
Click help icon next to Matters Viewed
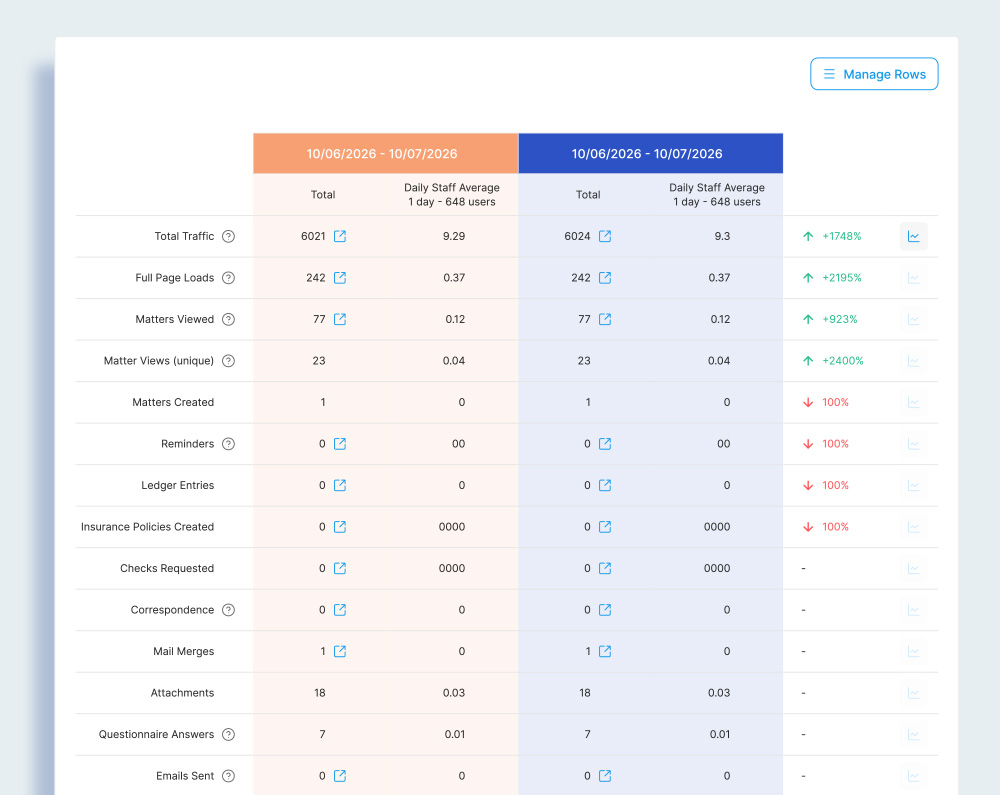pos(228,320)
